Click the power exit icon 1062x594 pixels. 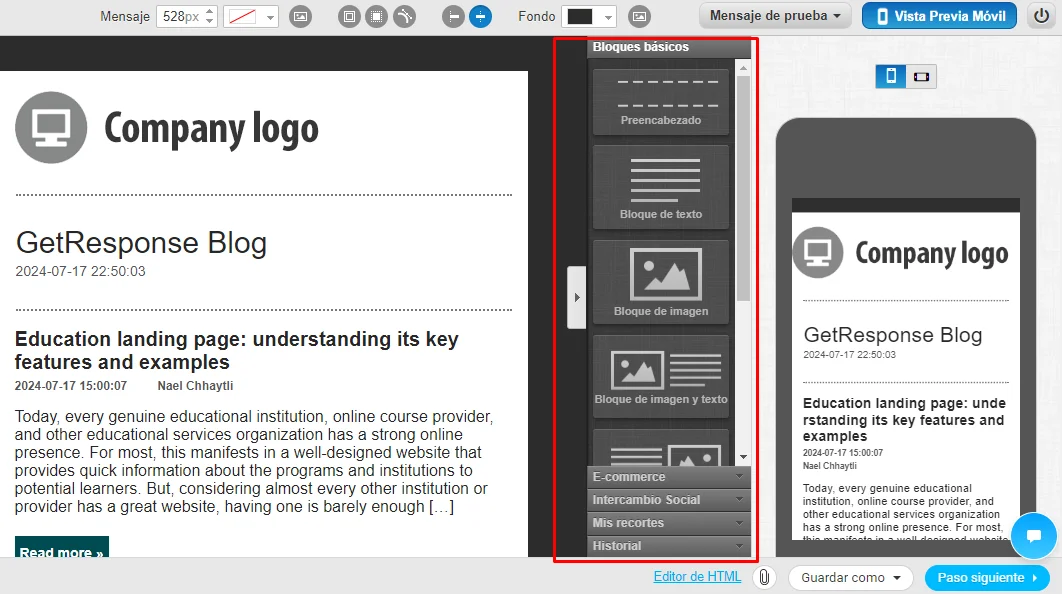[1042, 16]
